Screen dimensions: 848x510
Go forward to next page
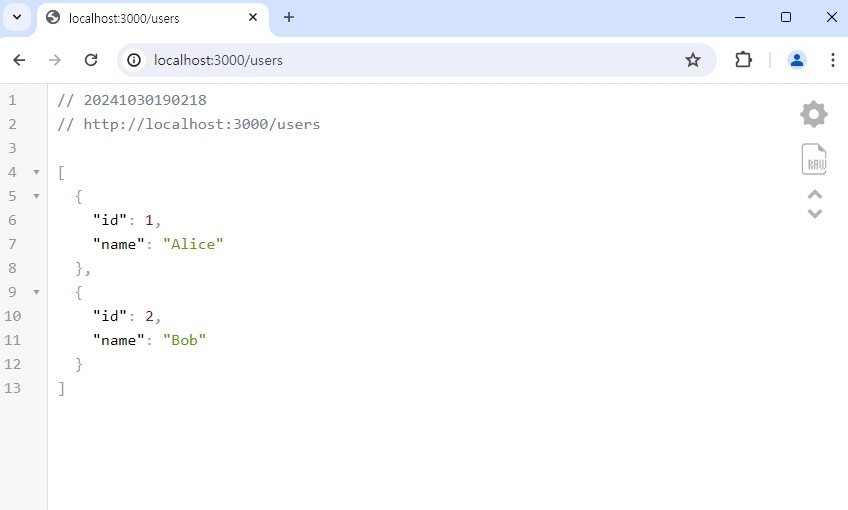[x=55, y=60]
